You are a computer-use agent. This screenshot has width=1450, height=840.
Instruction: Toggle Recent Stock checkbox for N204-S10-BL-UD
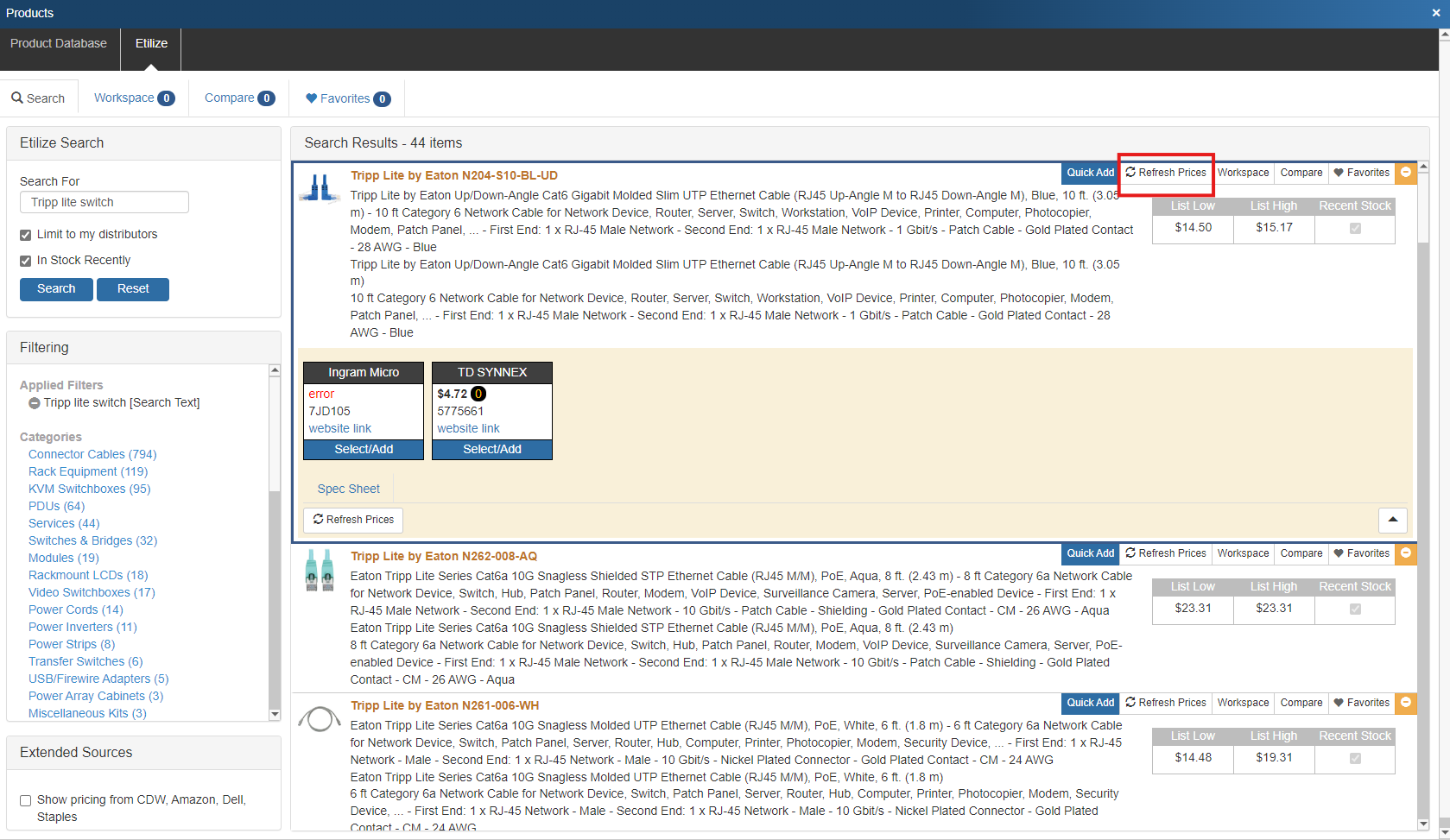(1355, 228)
